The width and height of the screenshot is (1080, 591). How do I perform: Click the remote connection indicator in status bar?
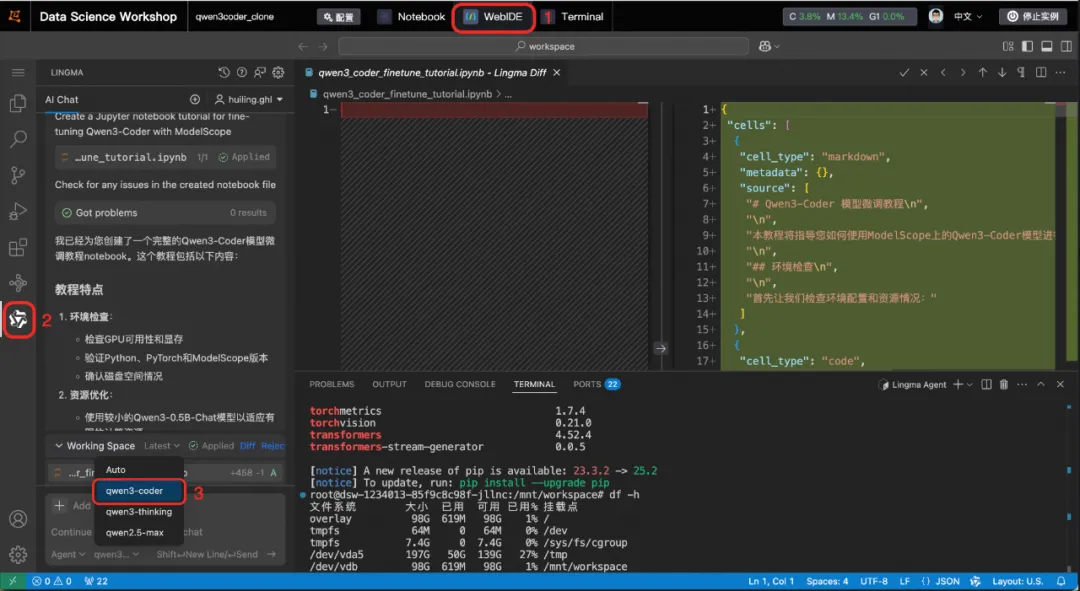tap(12, 581)
